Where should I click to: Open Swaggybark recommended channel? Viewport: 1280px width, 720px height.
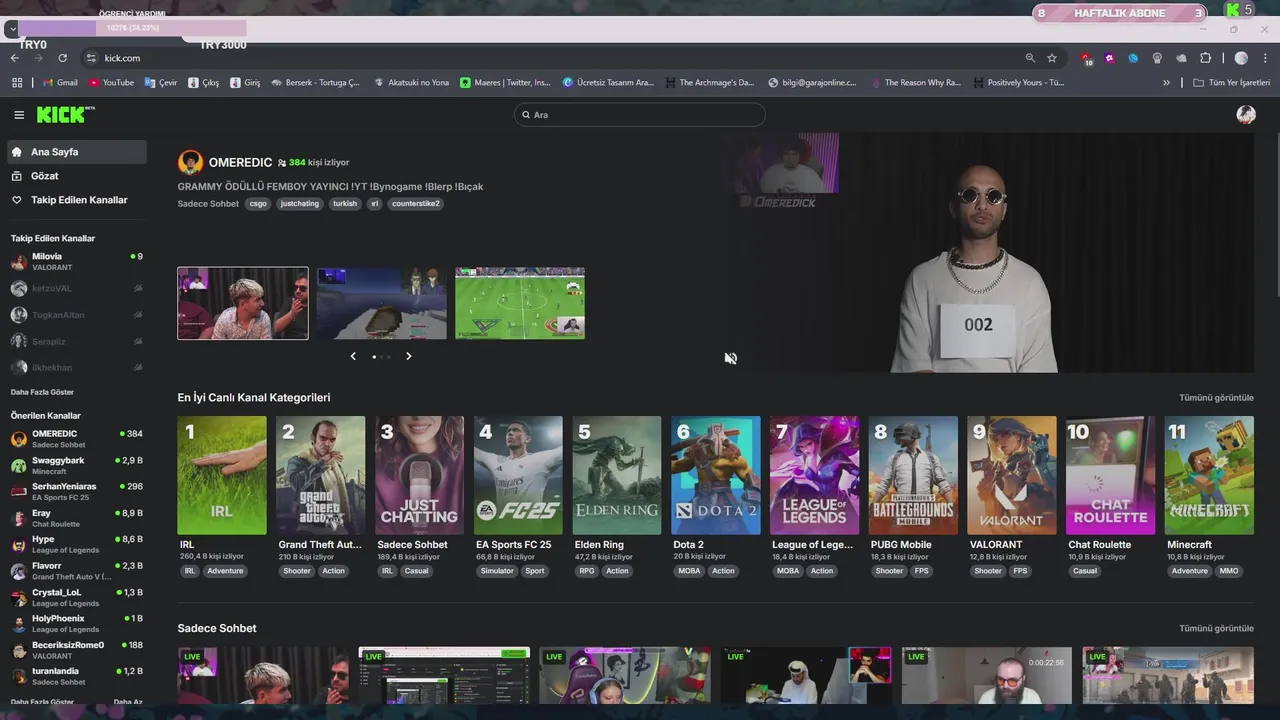[77, 465]
